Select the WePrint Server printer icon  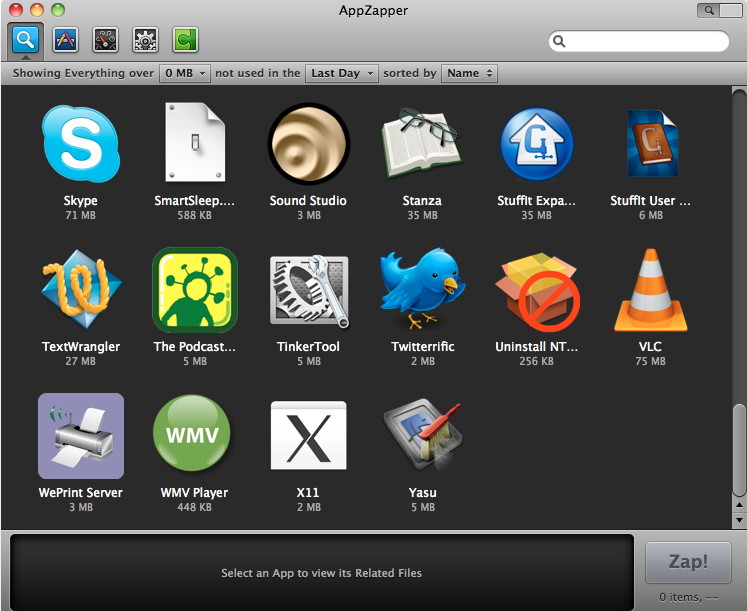[81, 436]
